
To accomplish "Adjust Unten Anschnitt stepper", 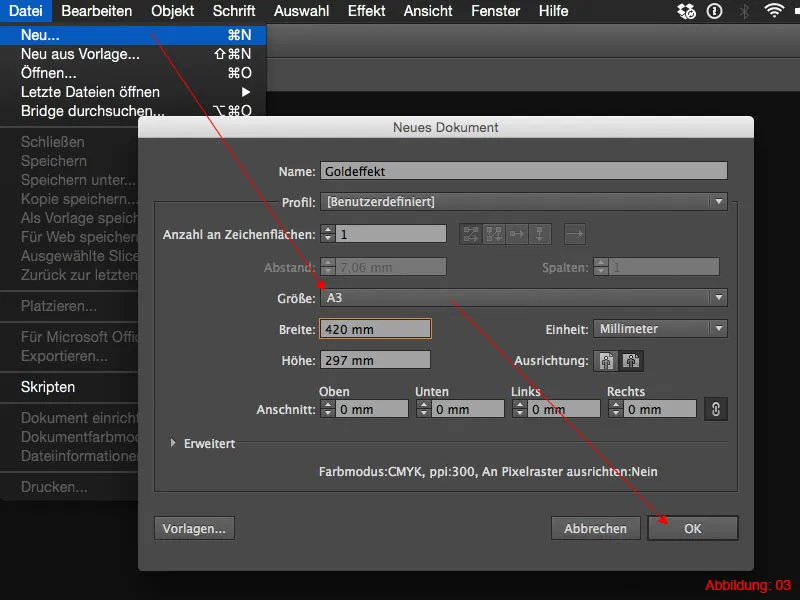I will (x=423, y=409).
